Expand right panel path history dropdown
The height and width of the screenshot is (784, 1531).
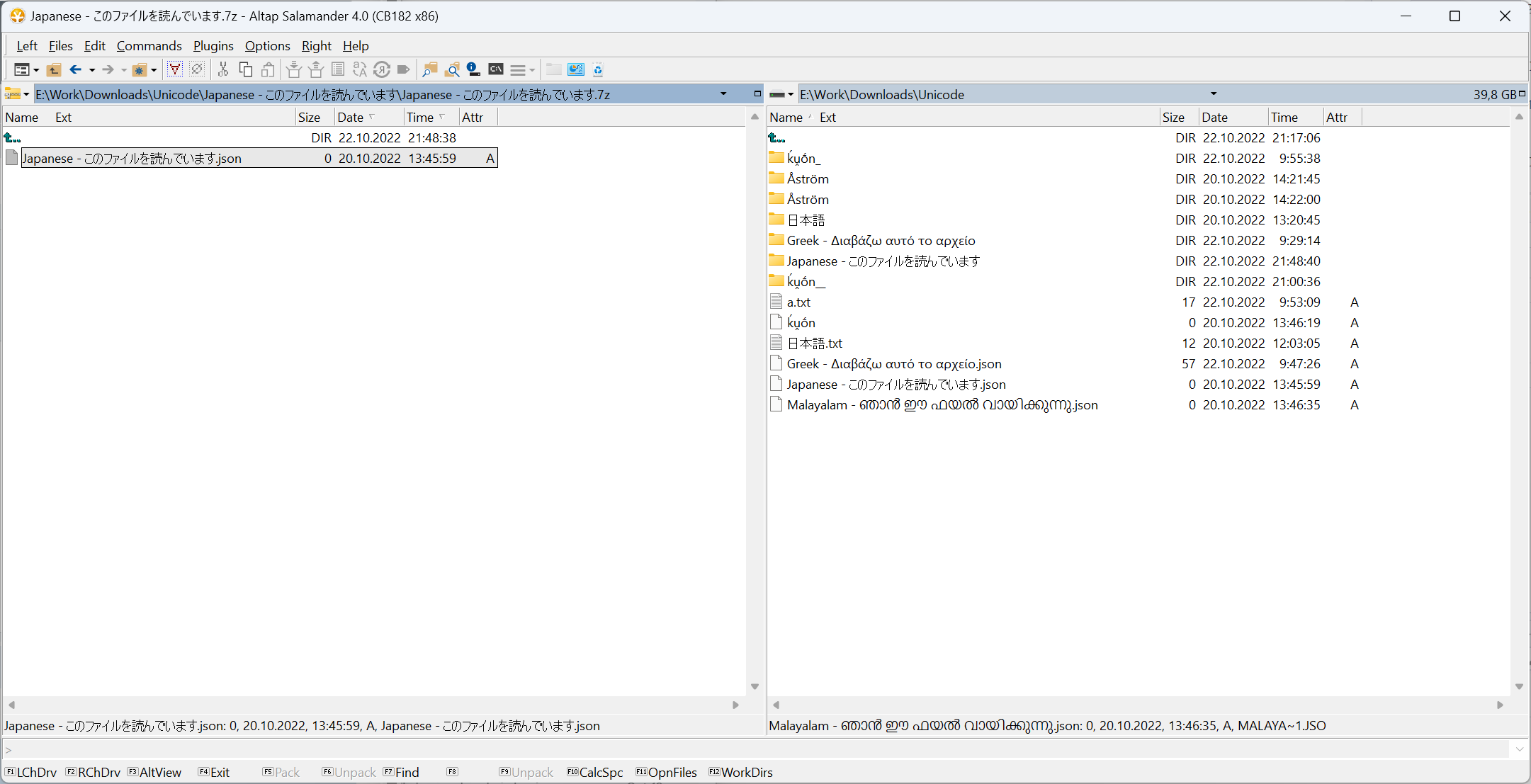1213,93
